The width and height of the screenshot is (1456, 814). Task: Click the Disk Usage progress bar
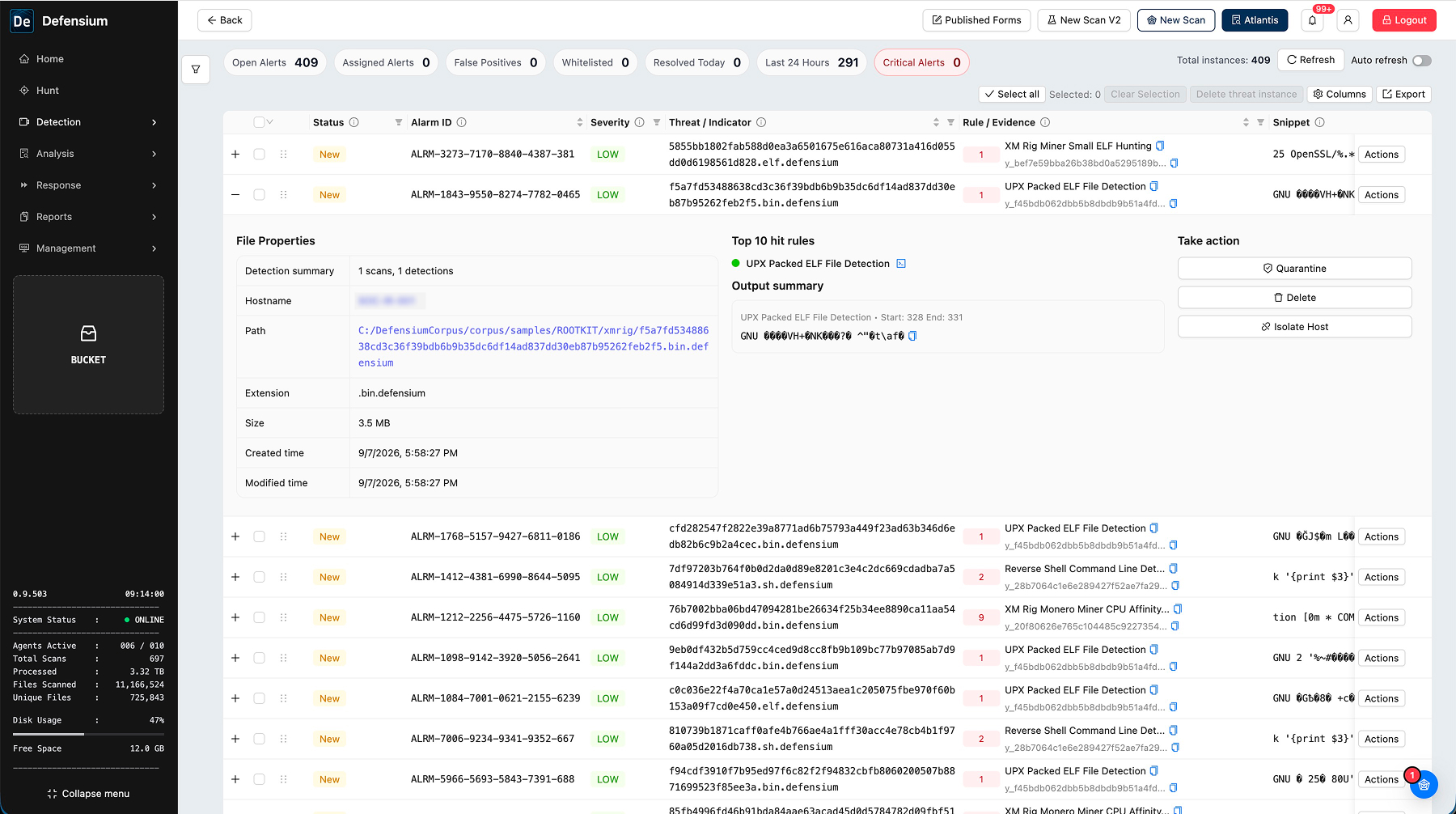(x=88, y=734)
